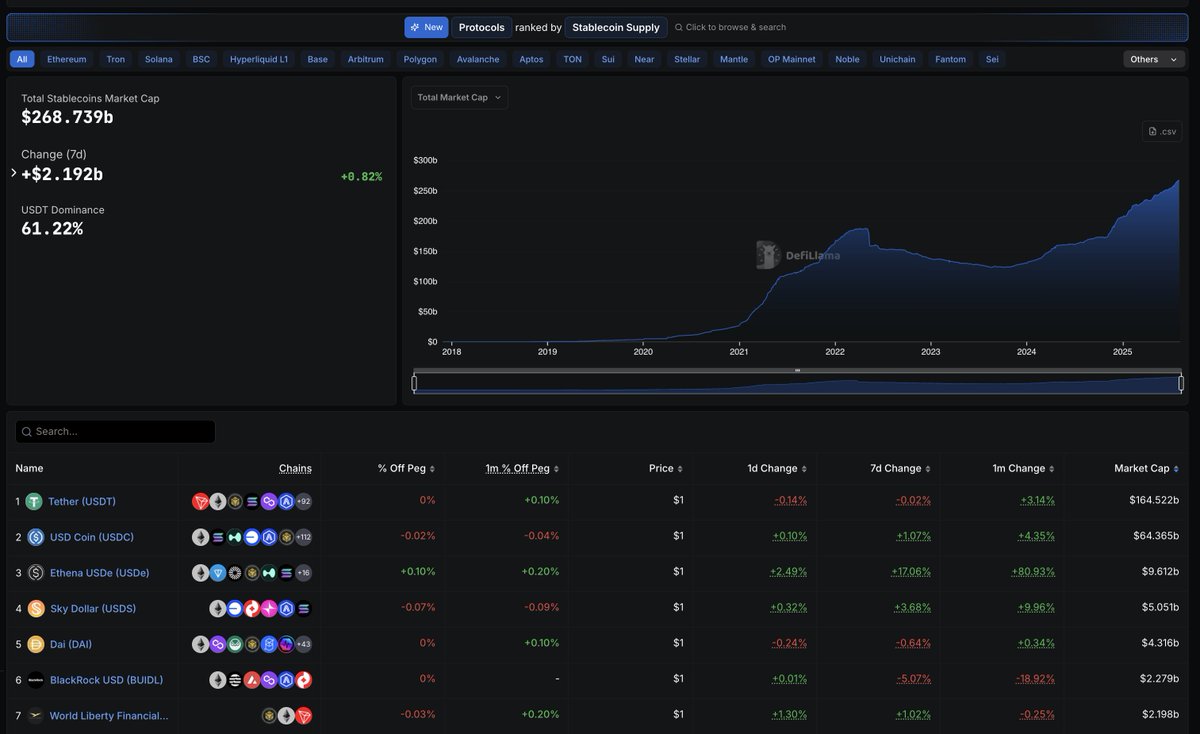Sort table by 1m % Off Peg
The height and width of the screenshot is (734, 1200).
click(x=522, y=468)
